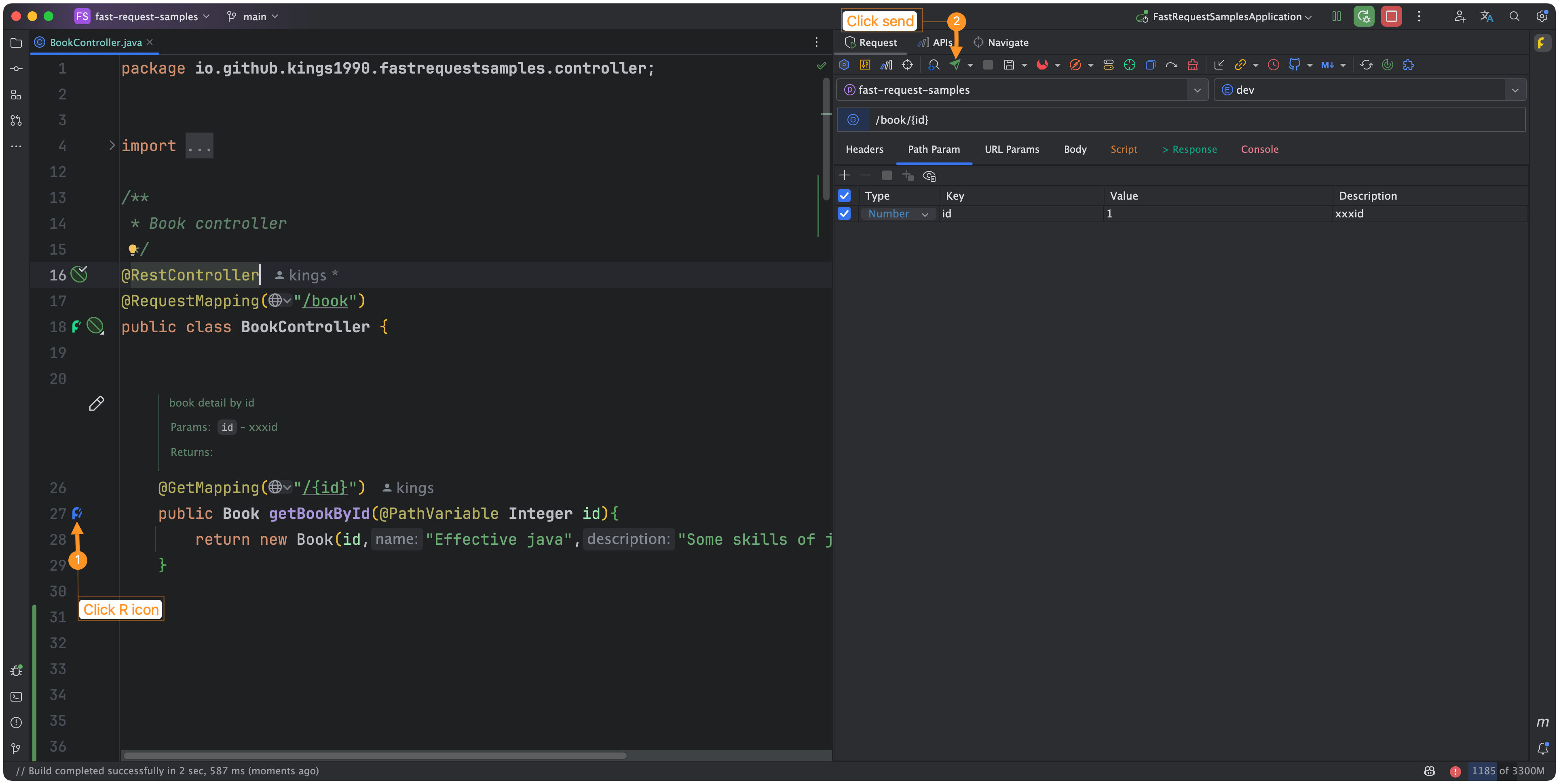Click the add row plus button
The image size is (1559, 784).
coord(844,175)
